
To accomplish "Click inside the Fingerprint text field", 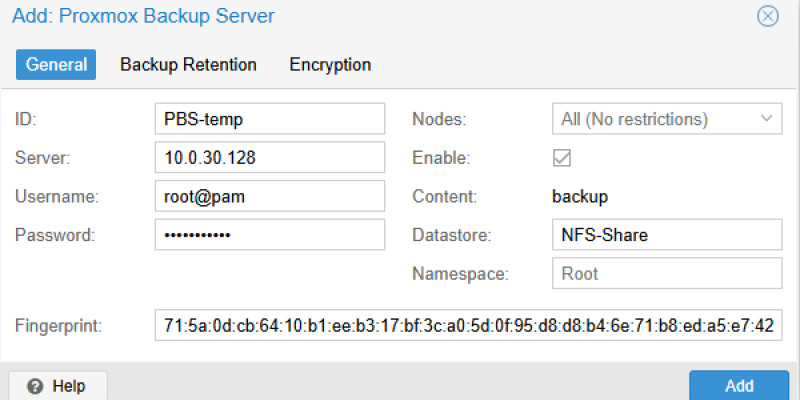I will [468, 325].
